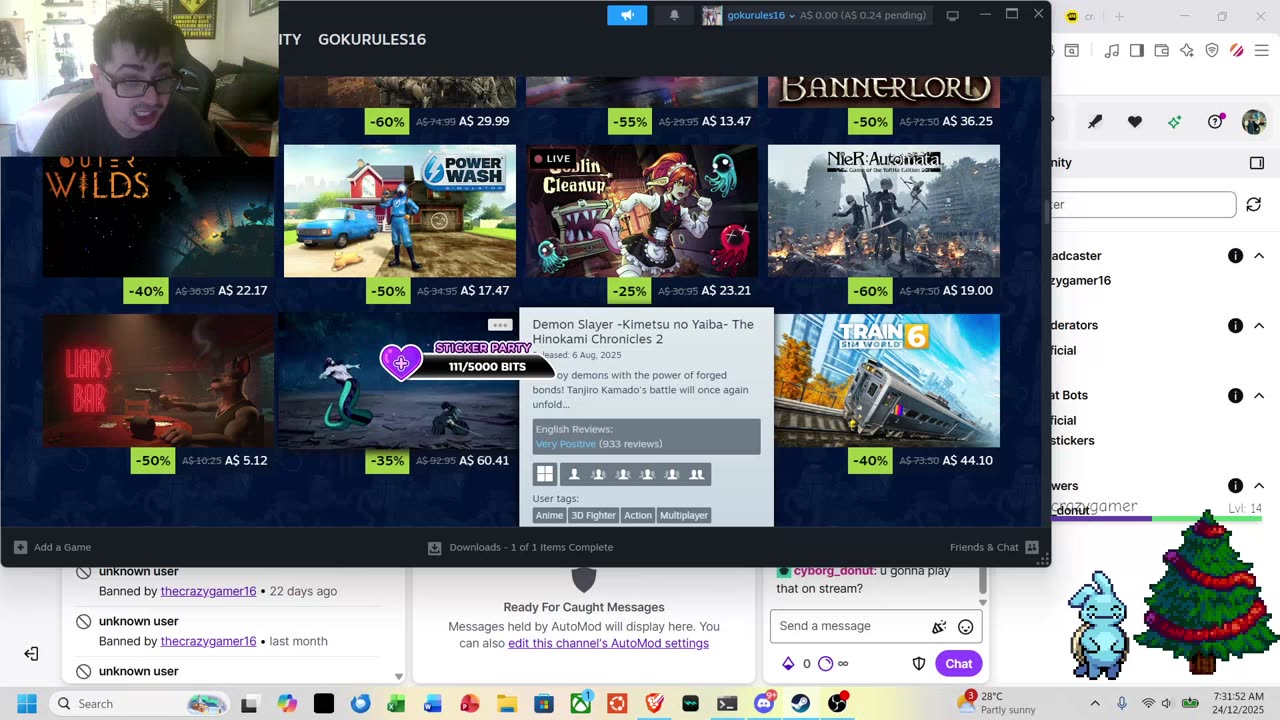
Task: Show info for Moderators section
Action: tap(1235, 325)
